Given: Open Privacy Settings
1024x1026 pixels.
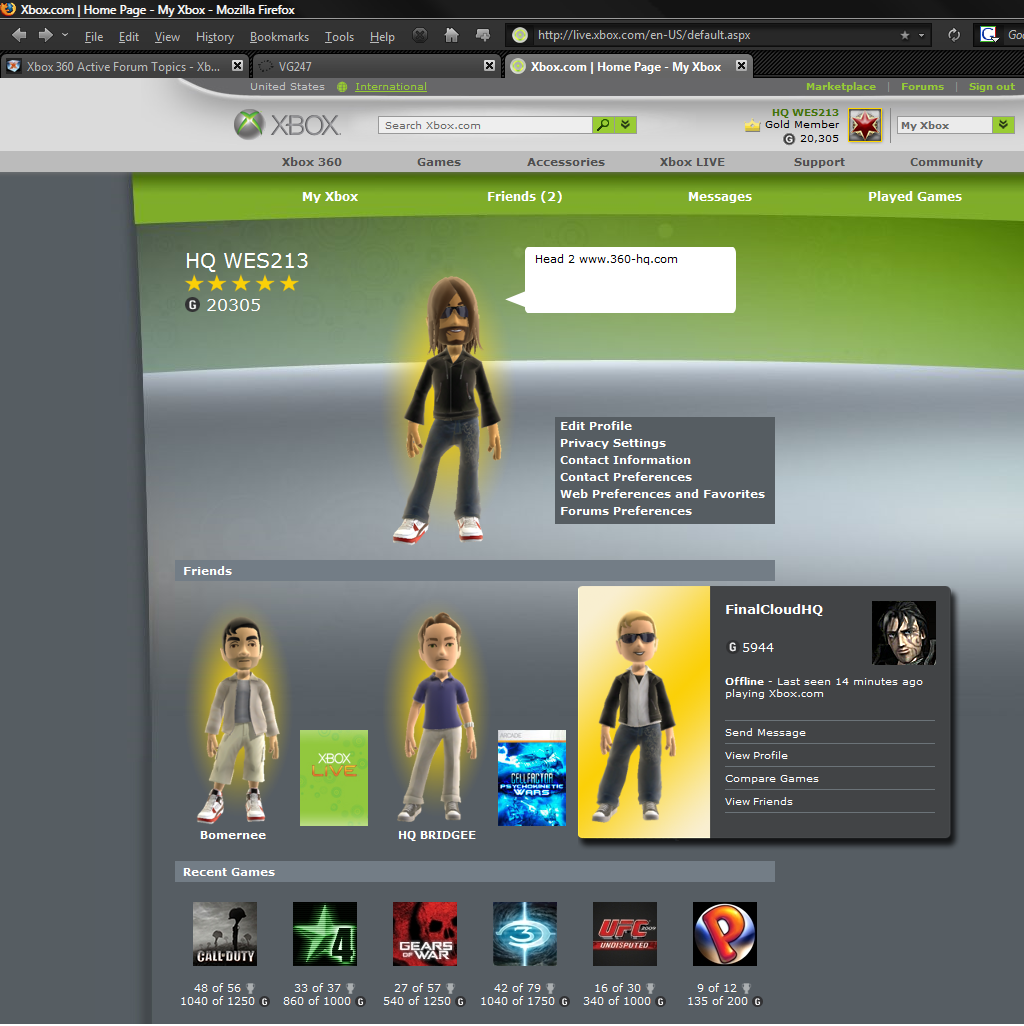Looking at the screenshot, I should 612,443.
